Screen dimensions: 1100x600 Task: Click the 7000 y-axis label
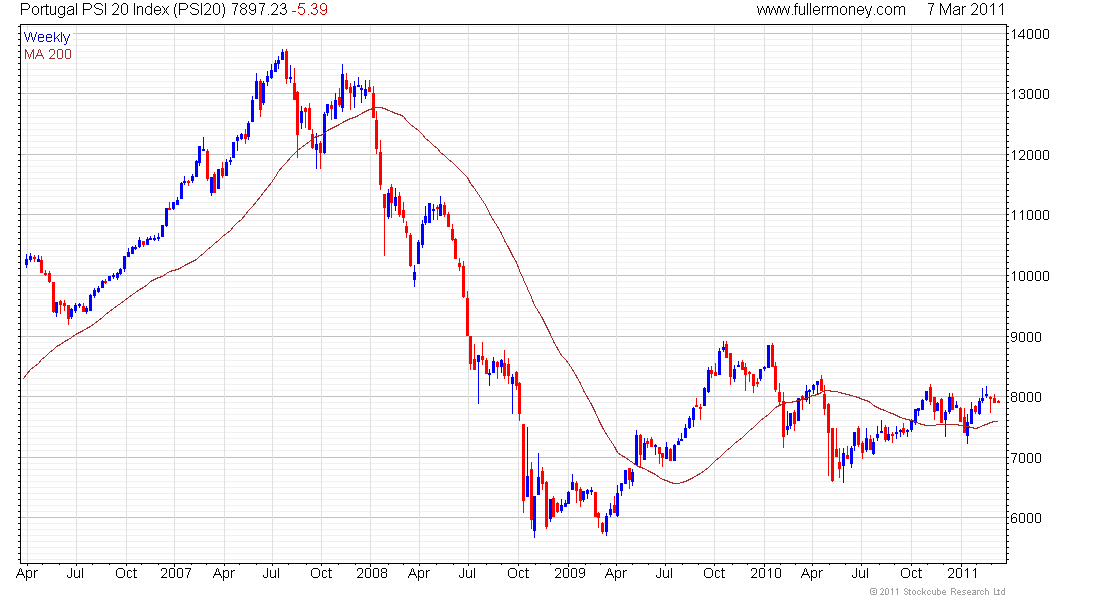click(x=1026, y=458)
